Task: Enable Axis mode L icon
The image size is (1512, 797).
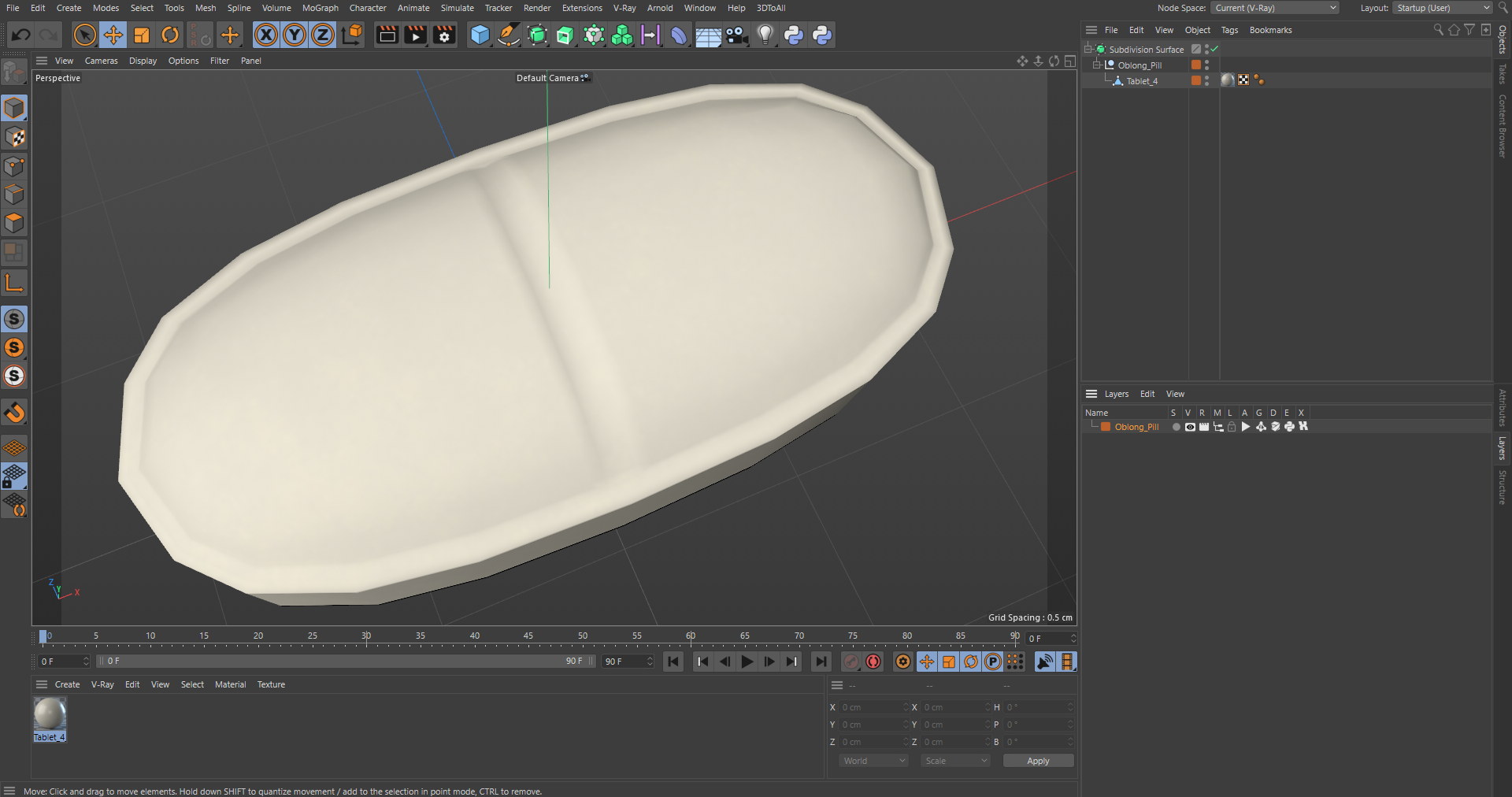Action: point(14,283)
